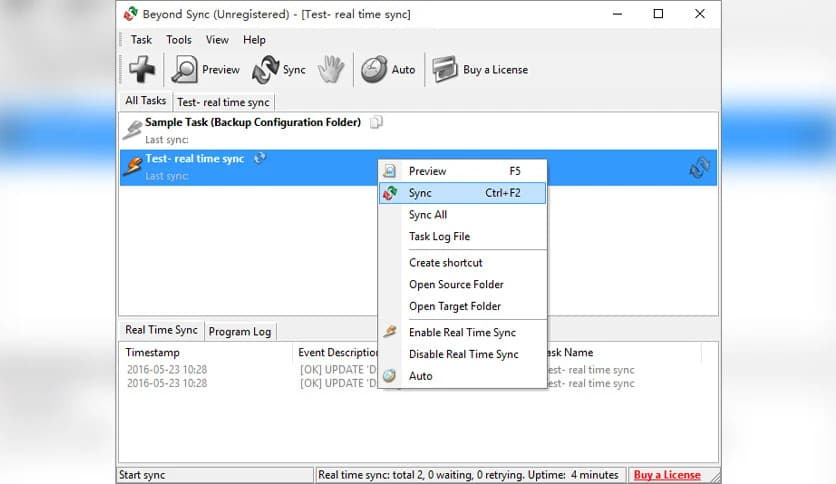Image resolution: width=836 pixels, height=484 pixels.
Task: Click the add new task plus icon
Action: 142,69
